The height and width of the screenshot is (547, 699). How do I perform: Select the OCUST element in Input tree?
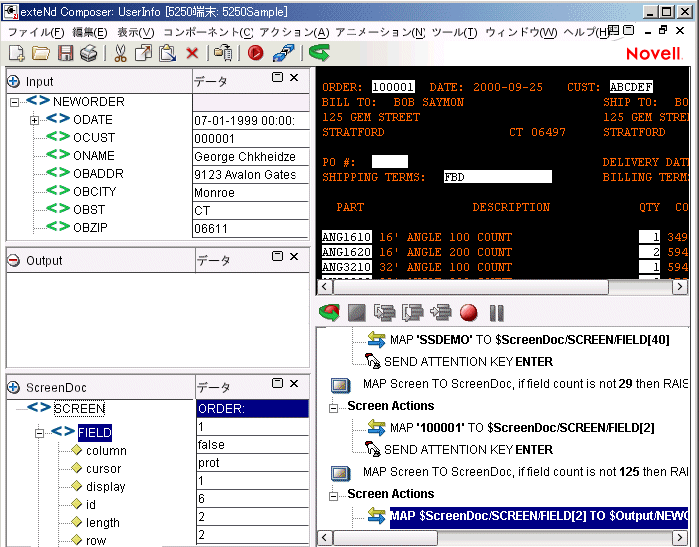[x=94, y=138]
